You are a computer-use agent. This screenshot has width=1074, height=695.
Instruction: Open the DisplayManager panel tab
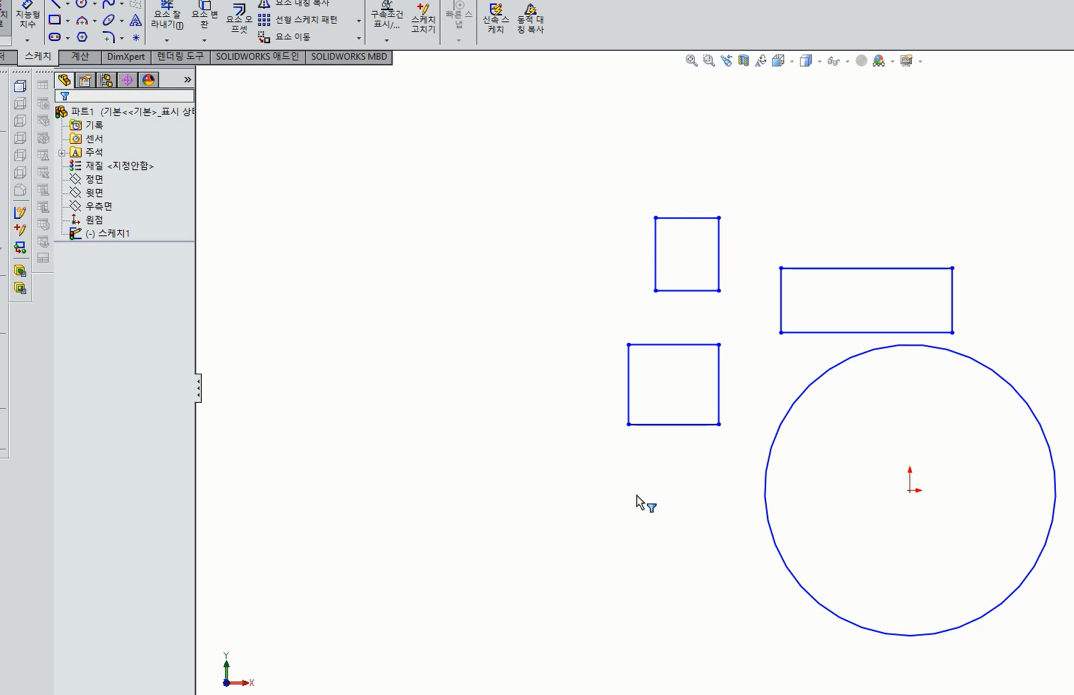tap(149, 80)
